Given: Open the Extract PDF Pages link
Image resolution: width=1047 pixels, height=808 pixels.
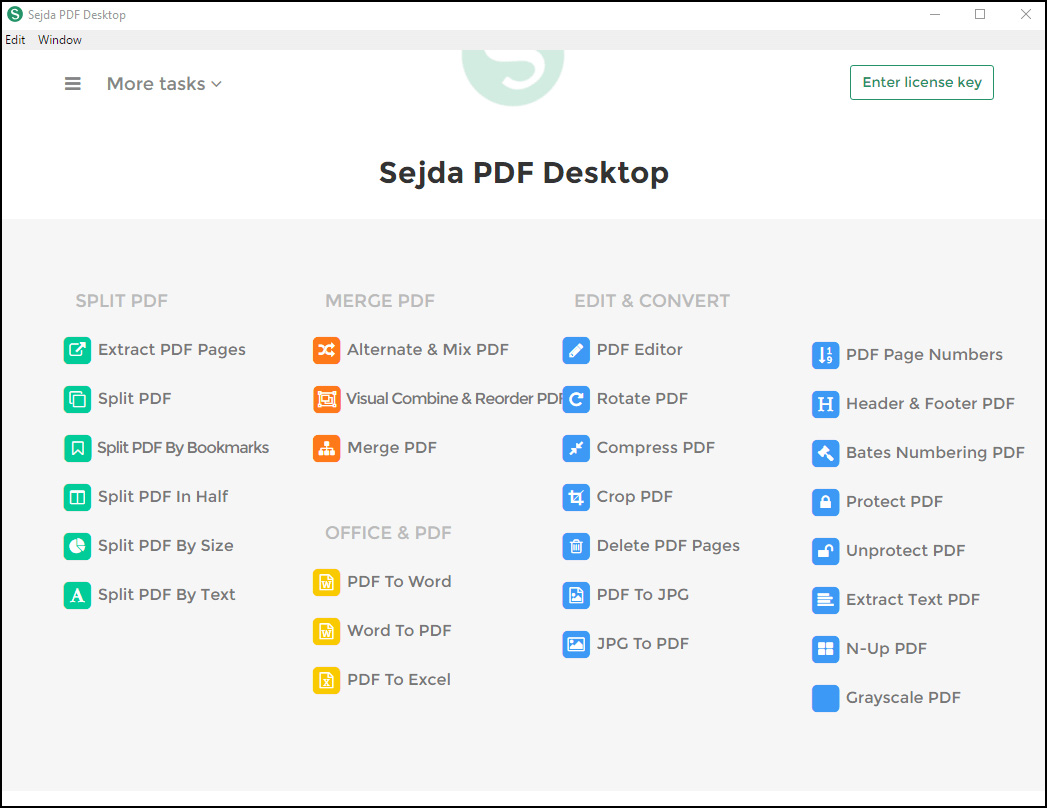Looking at the screenshot, I should click(172, 350).
